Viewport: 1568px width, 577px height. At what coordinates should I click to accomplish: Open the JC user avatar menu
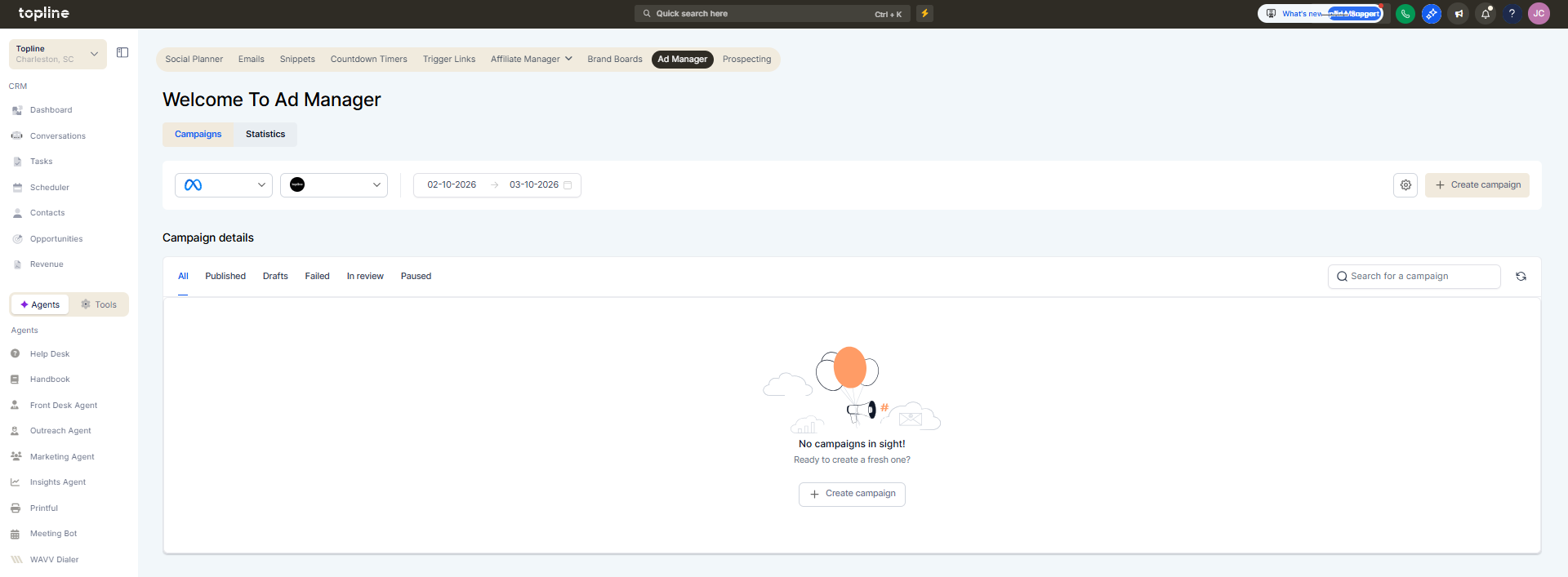(1539, 13)
